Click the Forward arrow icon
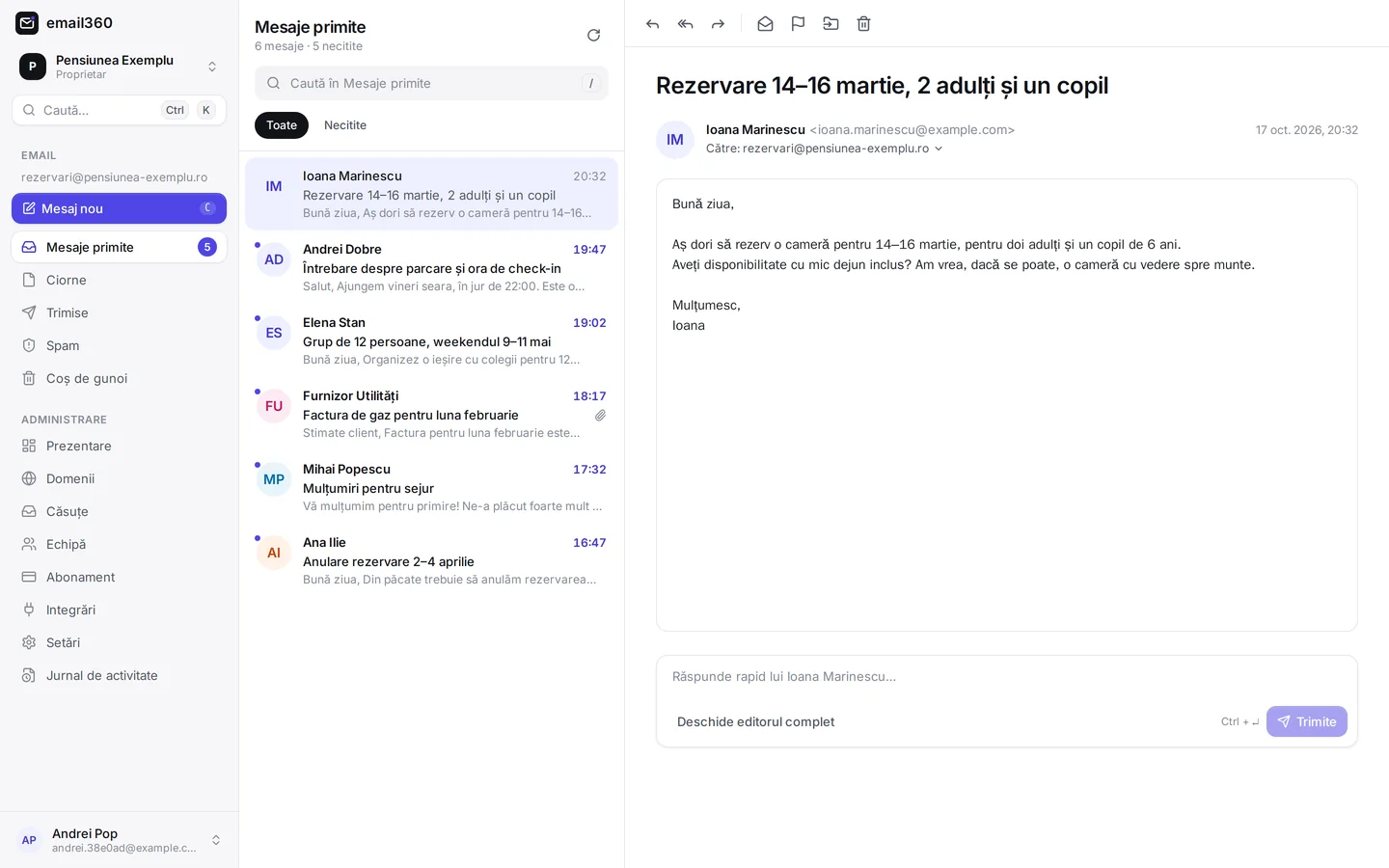 718,24
